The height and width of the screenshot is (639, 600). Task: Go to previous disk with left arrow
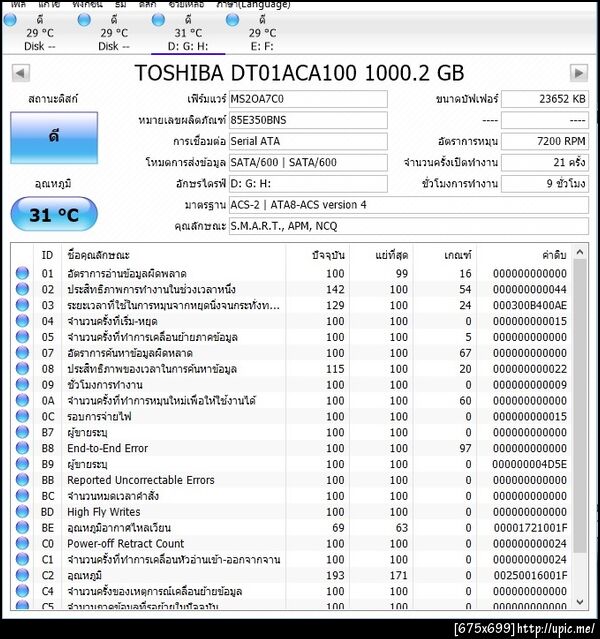[20, 73]
